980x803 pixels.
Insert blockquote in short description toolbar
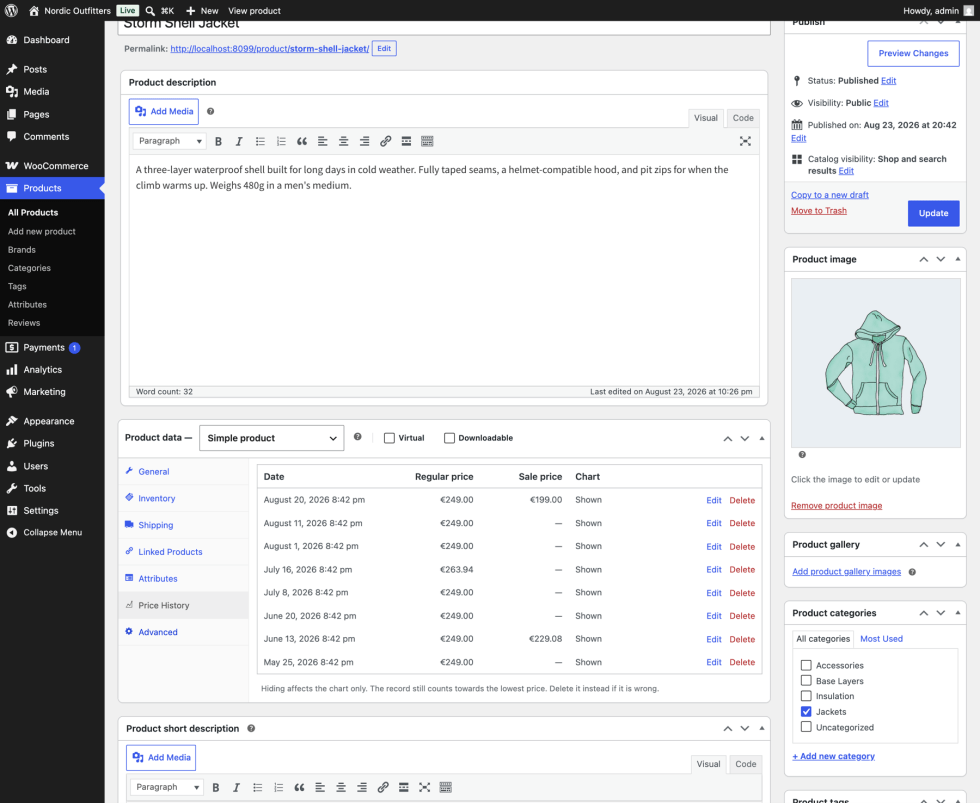[x=299, y=787]
